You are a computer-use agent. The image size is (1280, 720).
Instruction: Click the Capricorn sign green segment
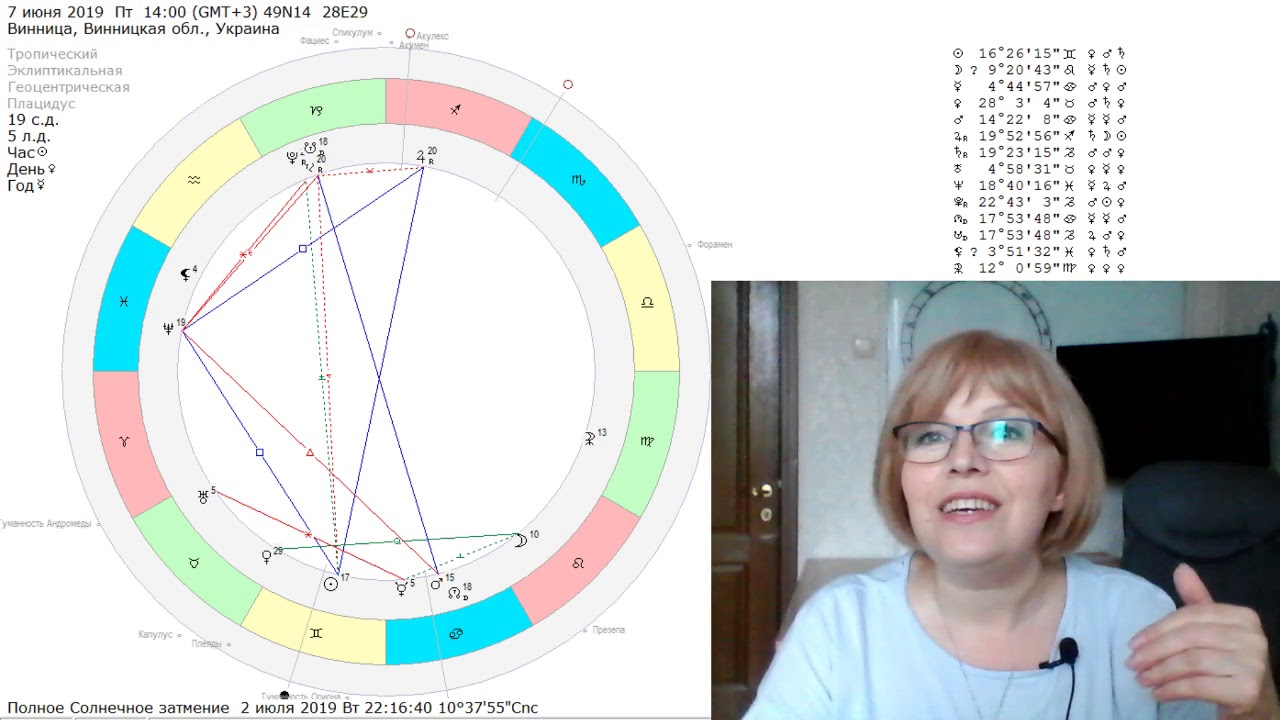(x=316, y=111)
